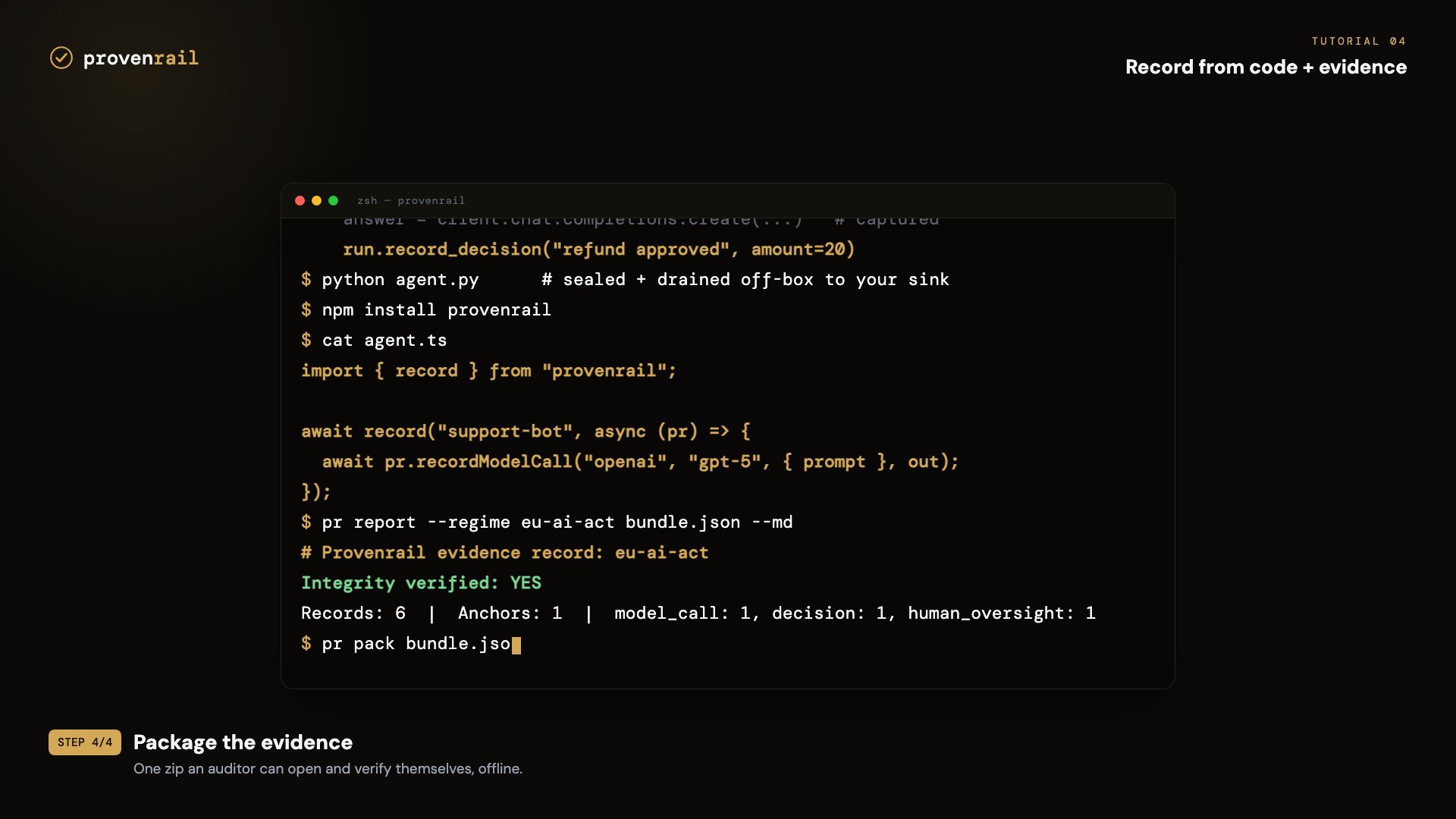
Task: Click the orange terminal cursor block
Action: coord(516,645)
